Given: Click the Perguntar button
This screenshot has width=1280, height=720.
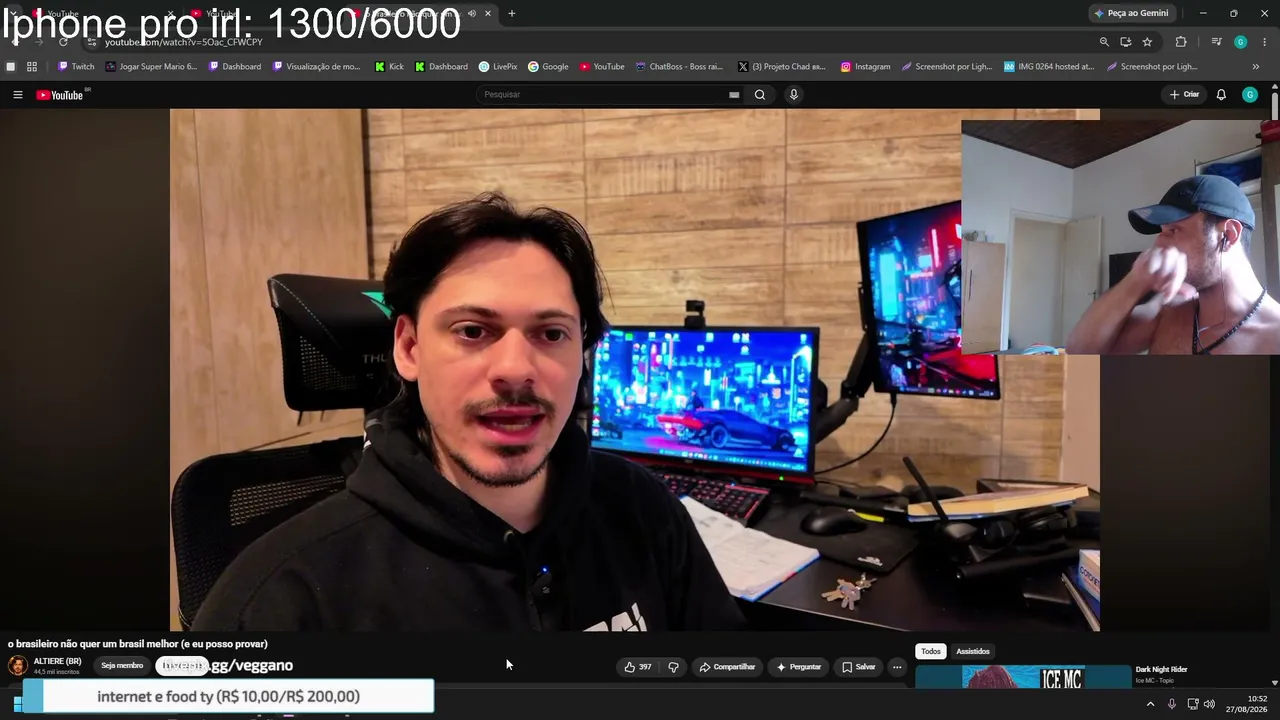Looking at the screenshot, I should (798, 667).
